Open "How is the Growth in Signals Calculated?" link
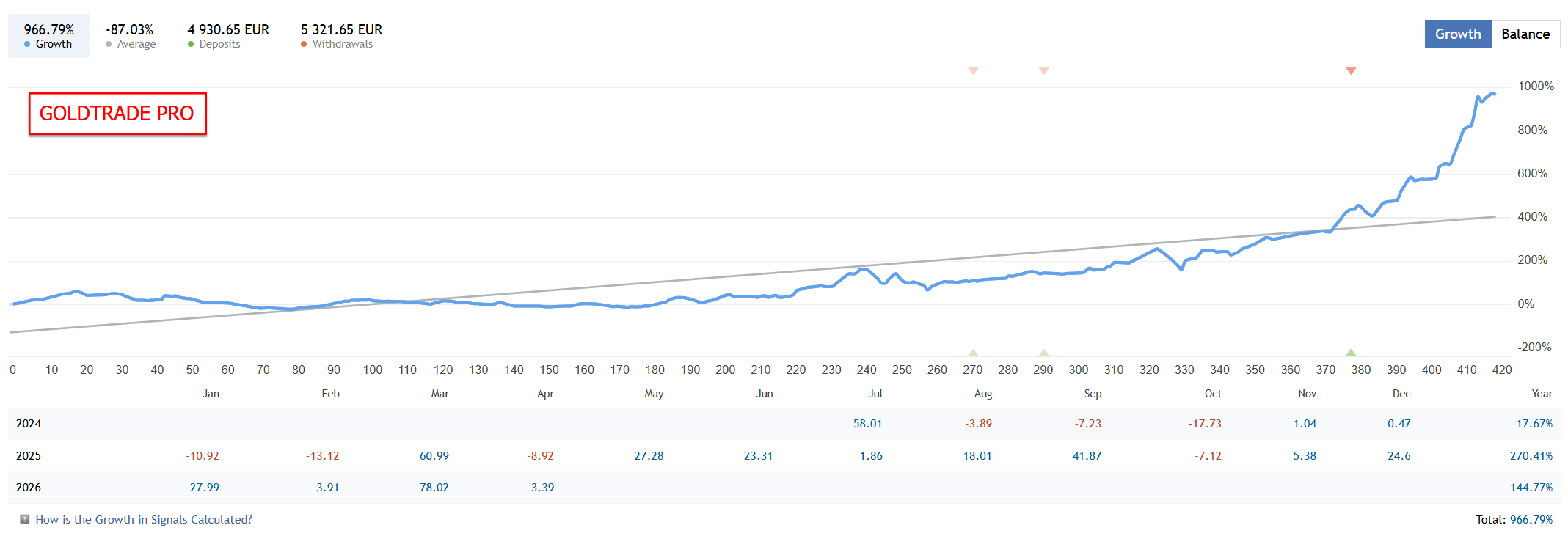Screen dimensions: 1568x536 pos(144,519)
